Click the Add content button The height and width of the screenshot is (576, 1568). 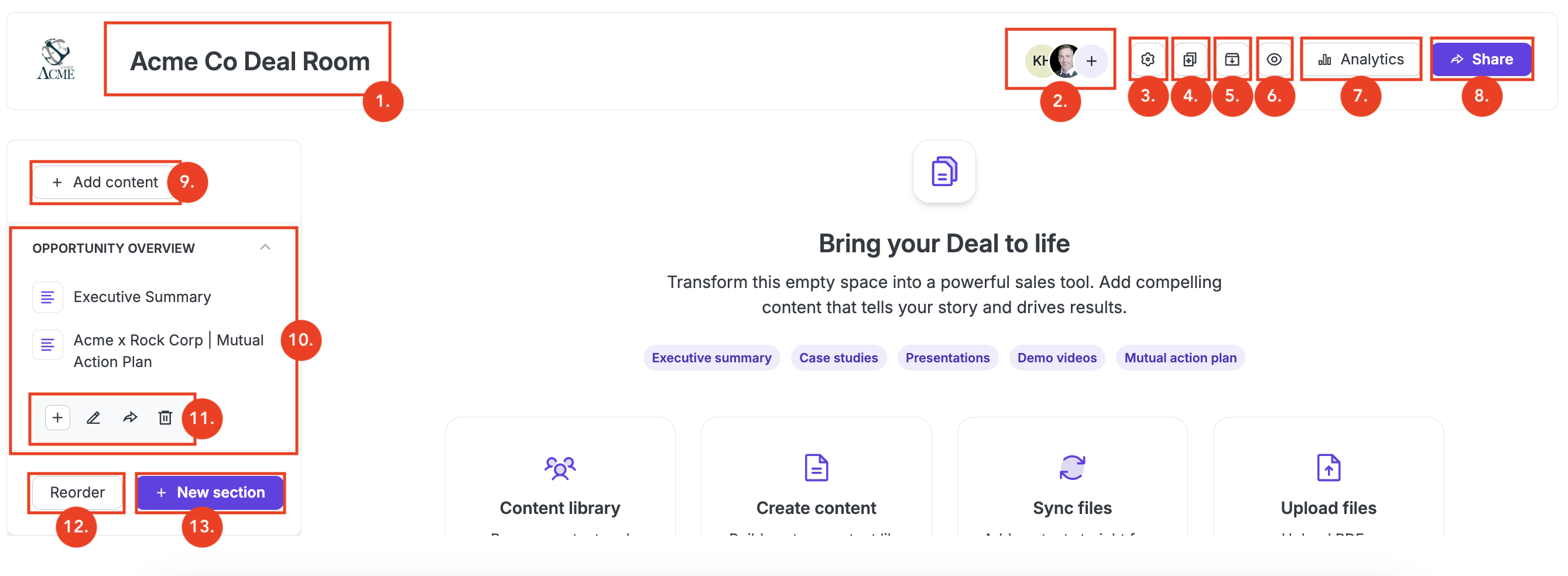(105, 183)
